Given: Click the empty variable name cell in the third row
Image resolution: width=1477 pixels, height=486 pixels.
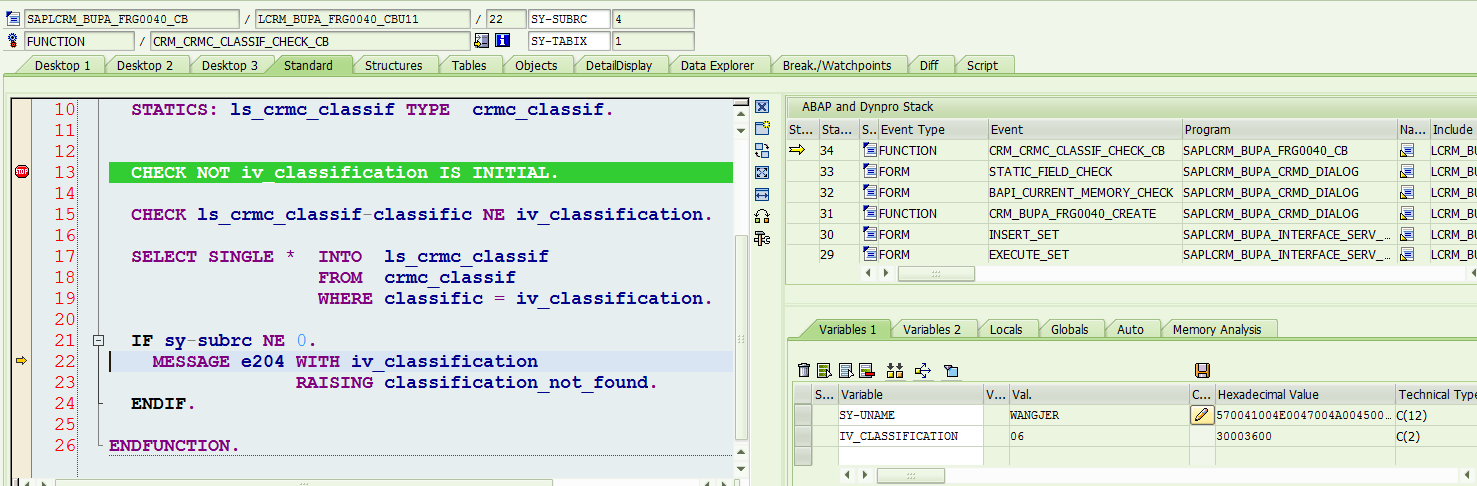Looking at the screenshot, I should (x=910, y=456).
